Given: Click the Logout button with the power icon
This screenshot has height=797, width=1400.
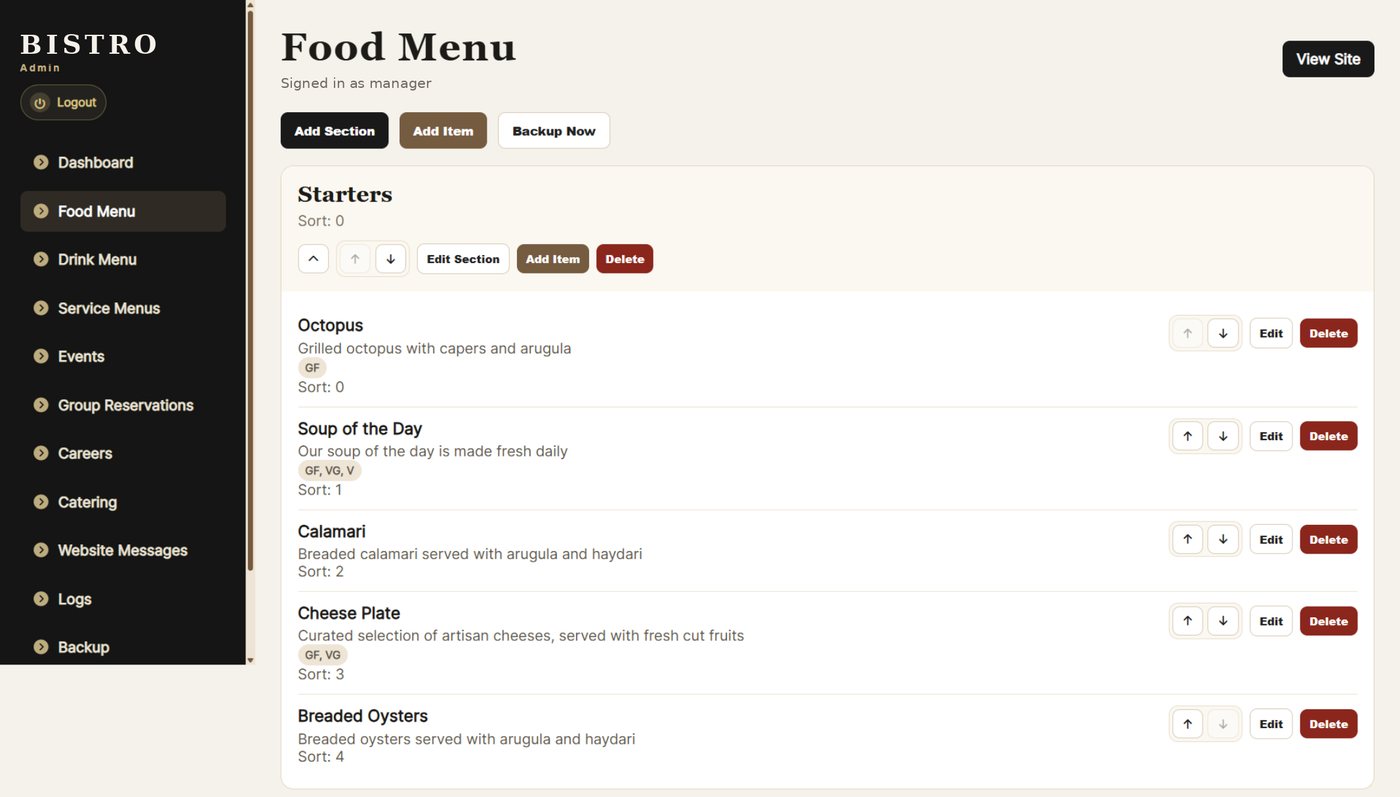Looking at the screenshot, I should click(63, 102).
